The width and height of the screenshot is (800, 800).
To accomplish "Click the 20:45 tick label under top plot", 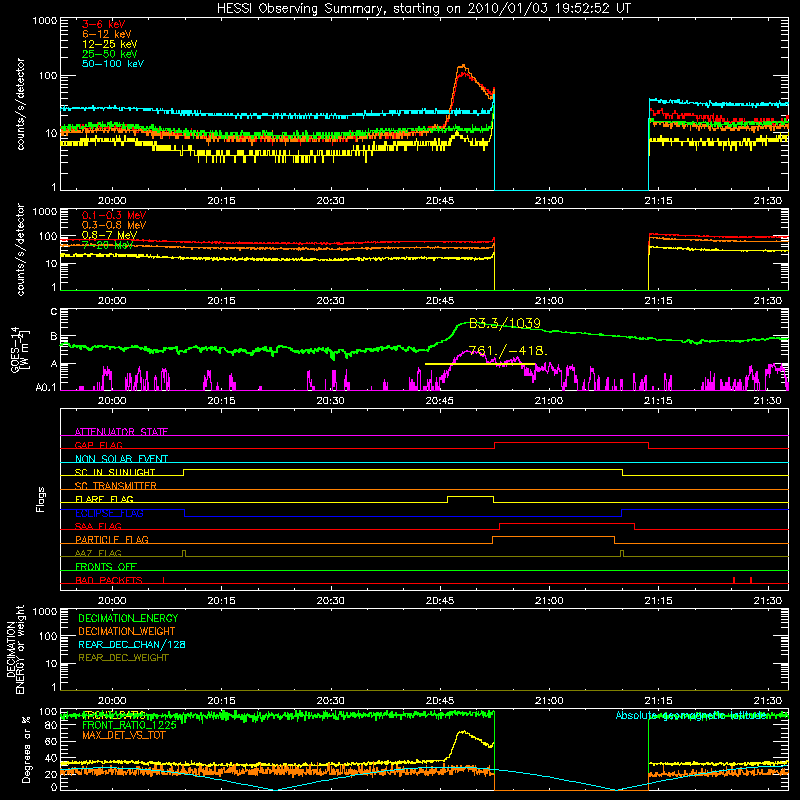I will [440, 201].
